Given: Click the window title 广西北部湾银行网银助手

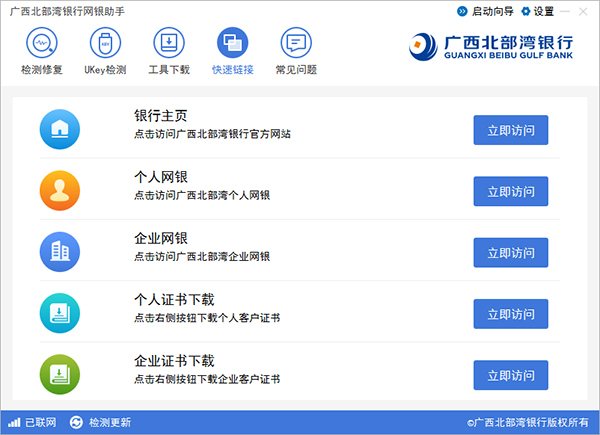Looking at the screenshot, I should pos(67,11).
